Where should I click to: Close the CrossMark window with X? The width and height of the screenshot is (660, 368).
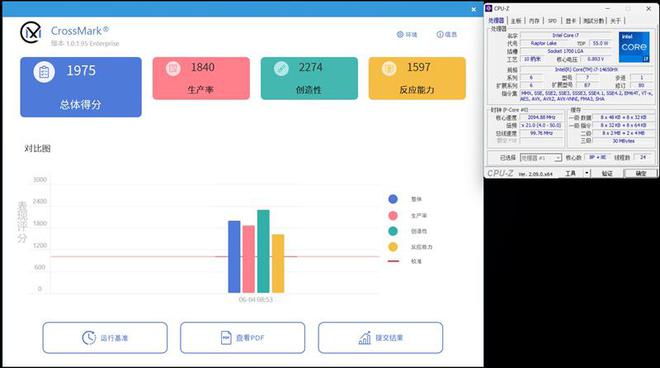pos(474,9)
